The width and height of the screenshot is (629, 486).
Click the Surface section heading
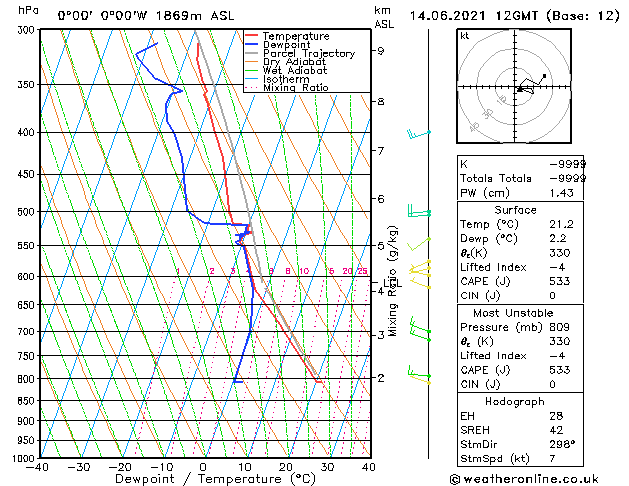pyautogui.click(x=515, y=210)
